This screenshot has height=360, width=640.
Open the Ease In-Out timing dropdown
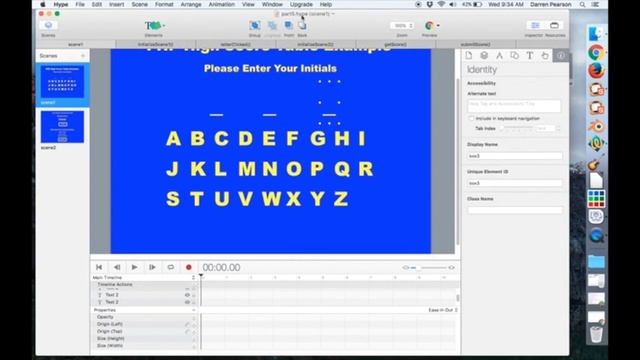[443, 310]
